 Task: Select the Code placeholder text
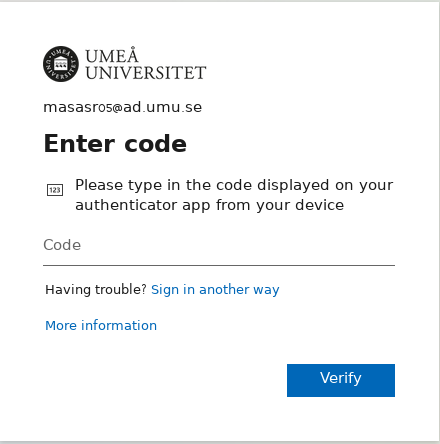click(x=62, y=245)
